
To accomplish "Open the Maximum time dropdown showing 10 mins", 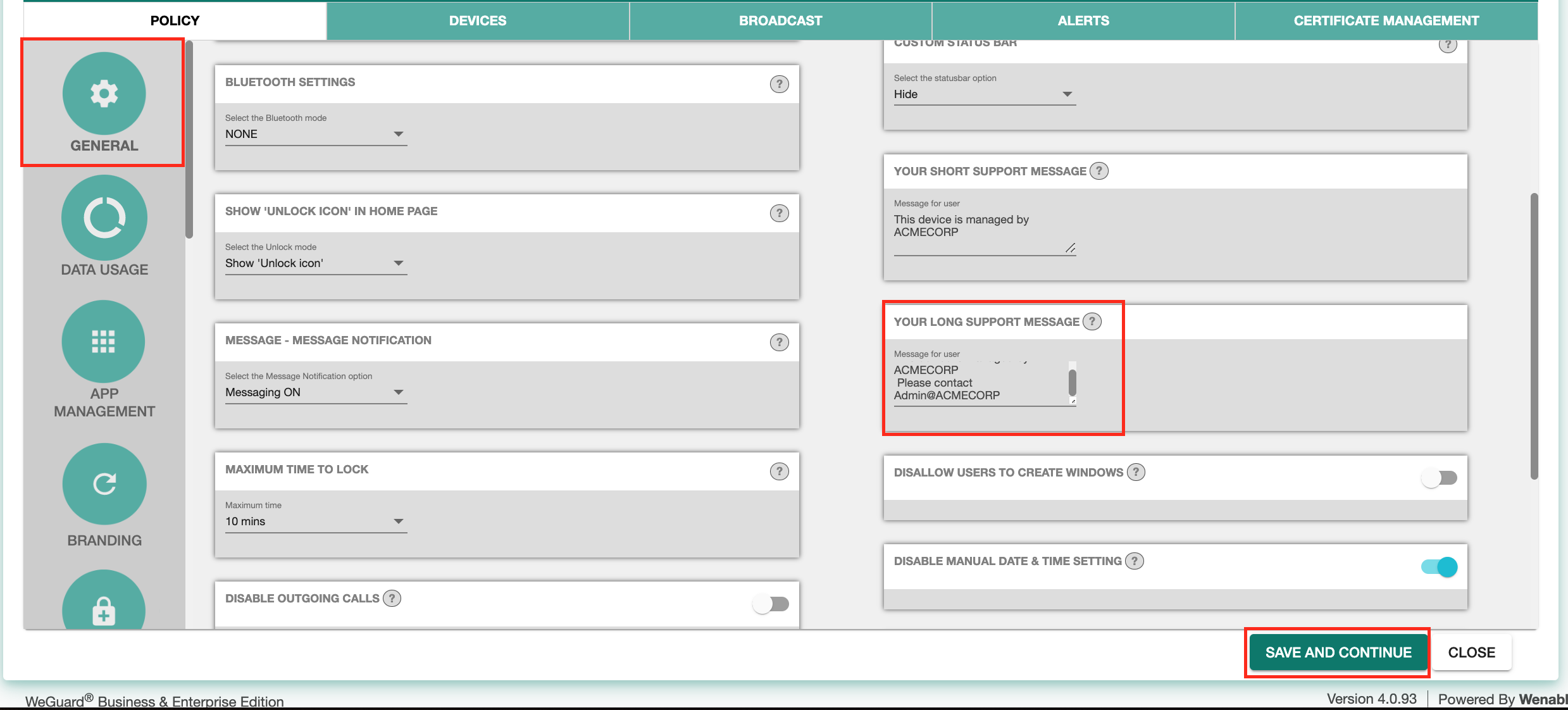I will (316, 521).
